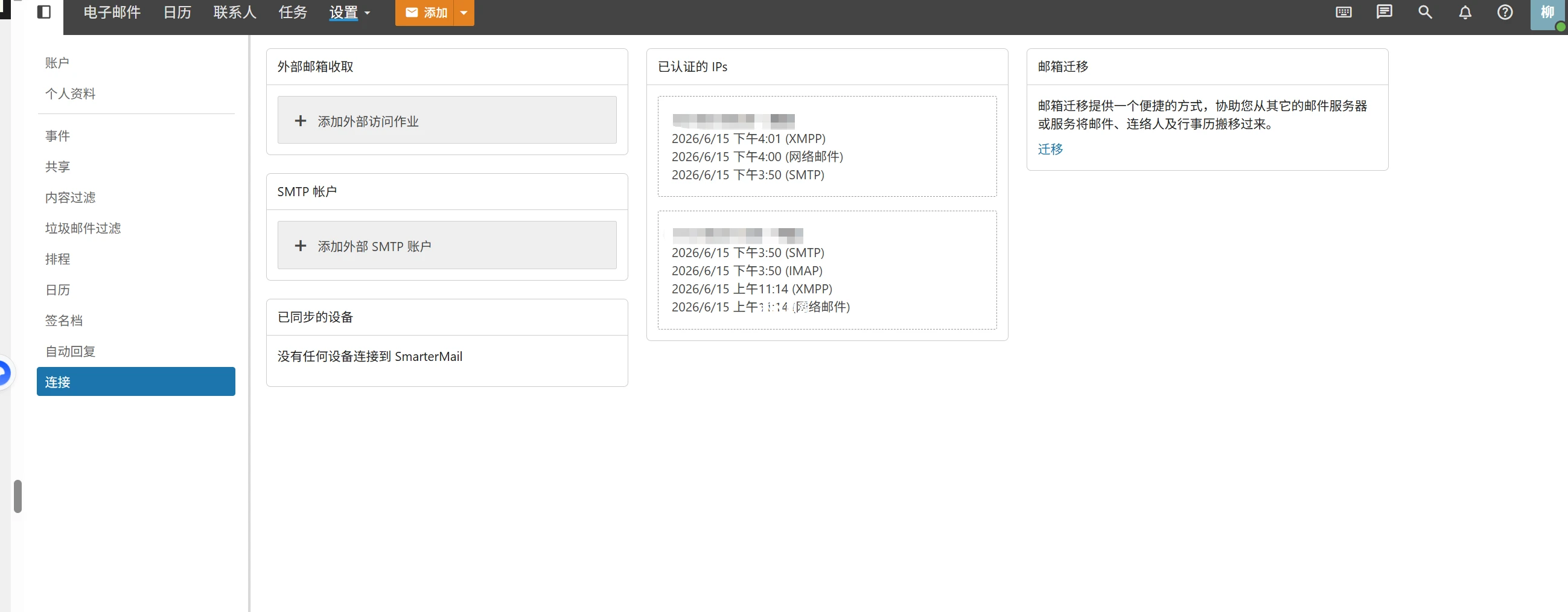Select 签名档 in settings sidebar
The image size is (1568, 612).
point(63,320)
